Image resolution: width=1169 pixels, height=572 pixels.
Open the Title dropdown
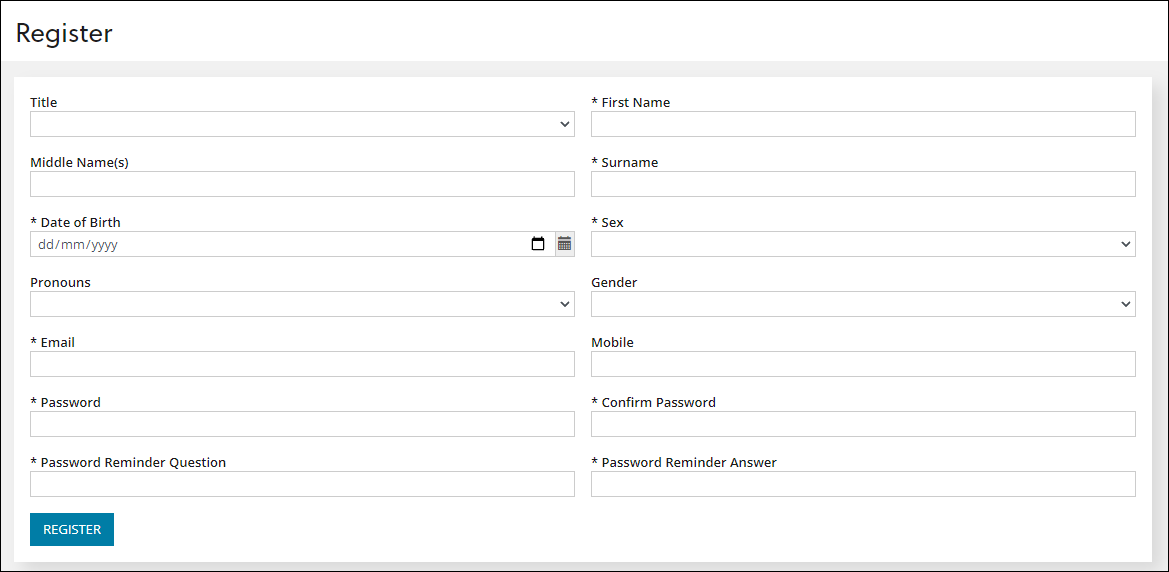(302, 125)
